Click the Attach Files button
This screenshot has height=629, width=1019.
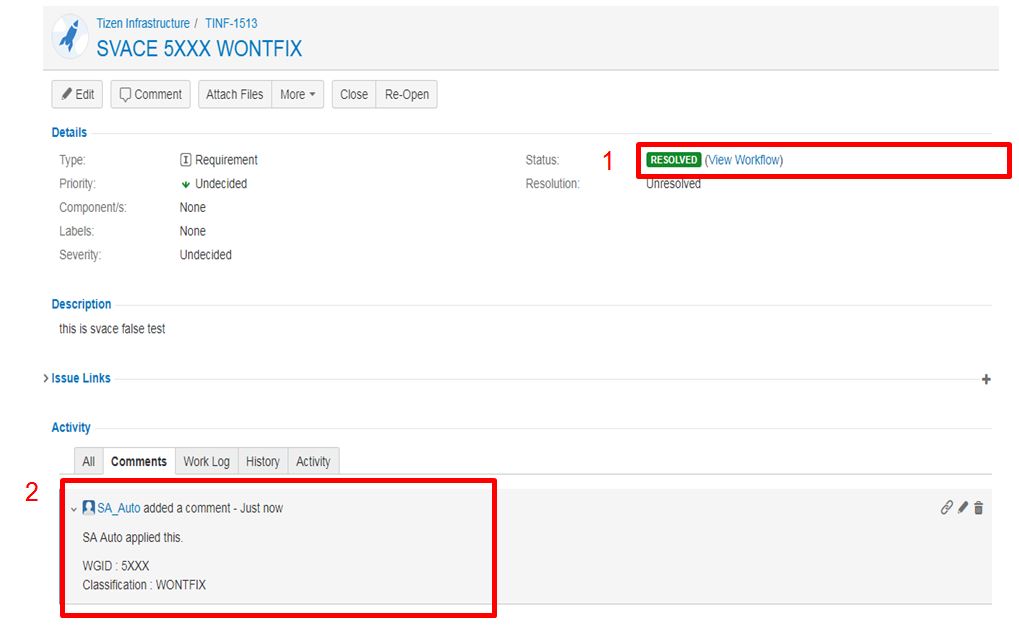tap(234, 94)
